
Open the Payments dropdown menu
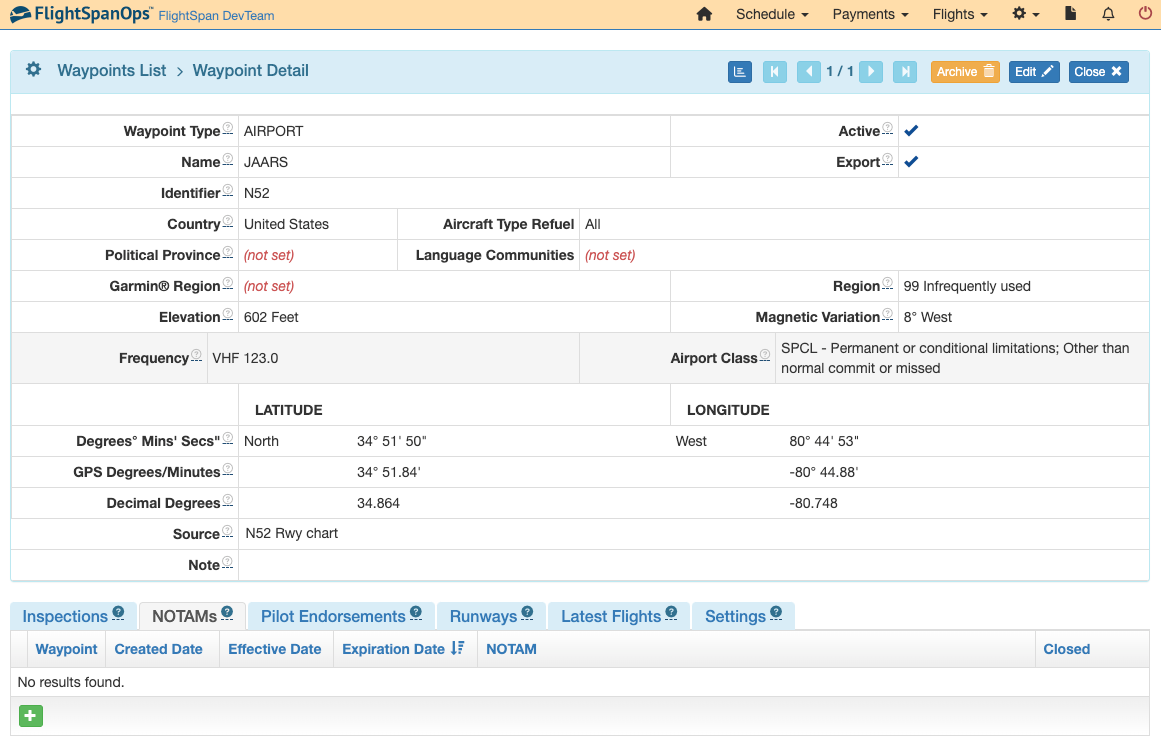tap(869, 15)
